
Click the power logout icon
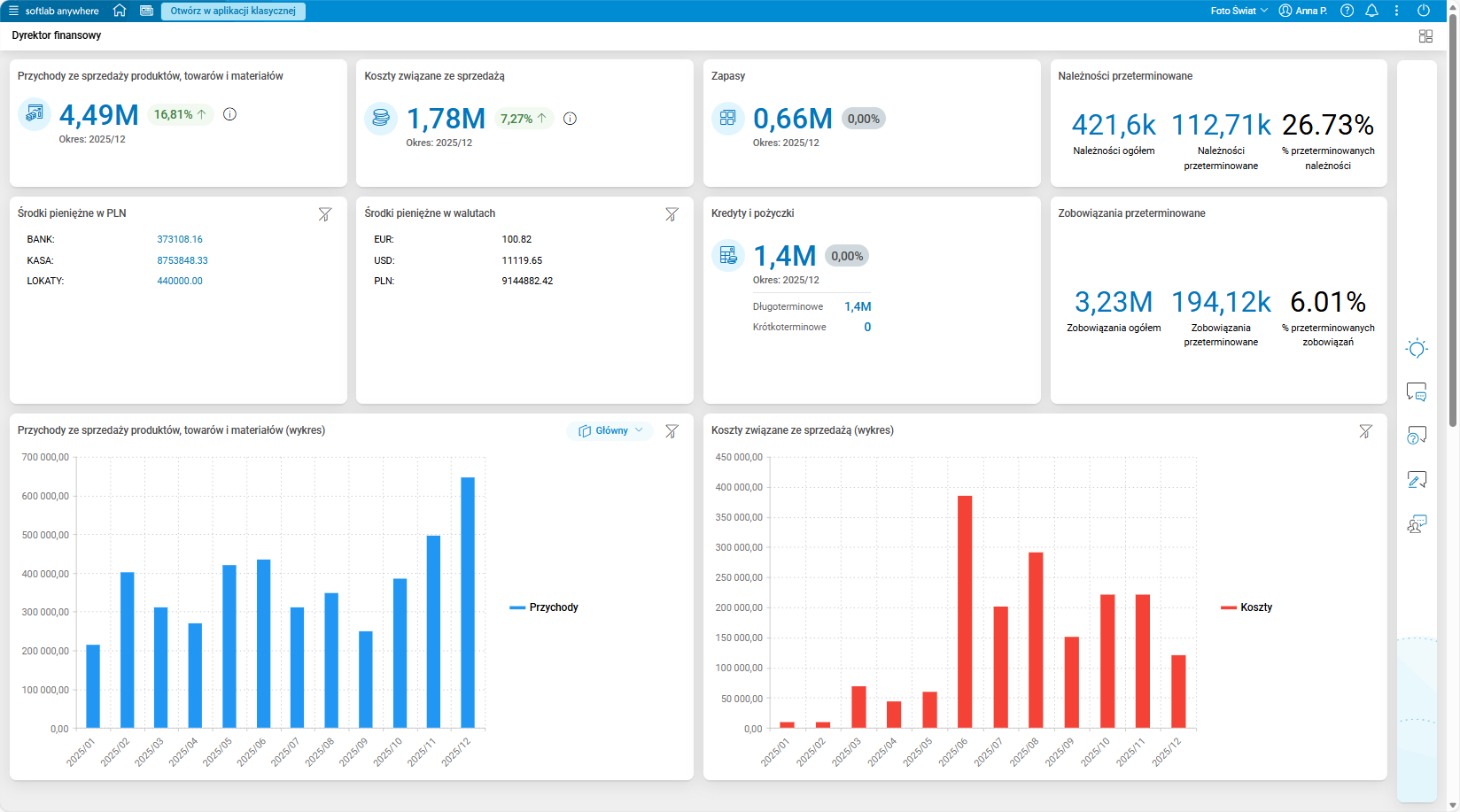(1424, 11)
